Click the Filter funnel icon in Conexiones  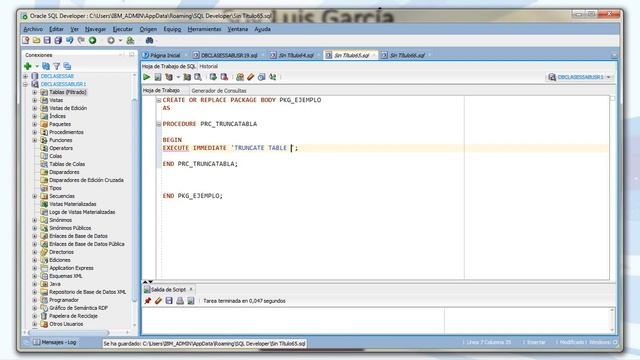(x=57, y=66)
